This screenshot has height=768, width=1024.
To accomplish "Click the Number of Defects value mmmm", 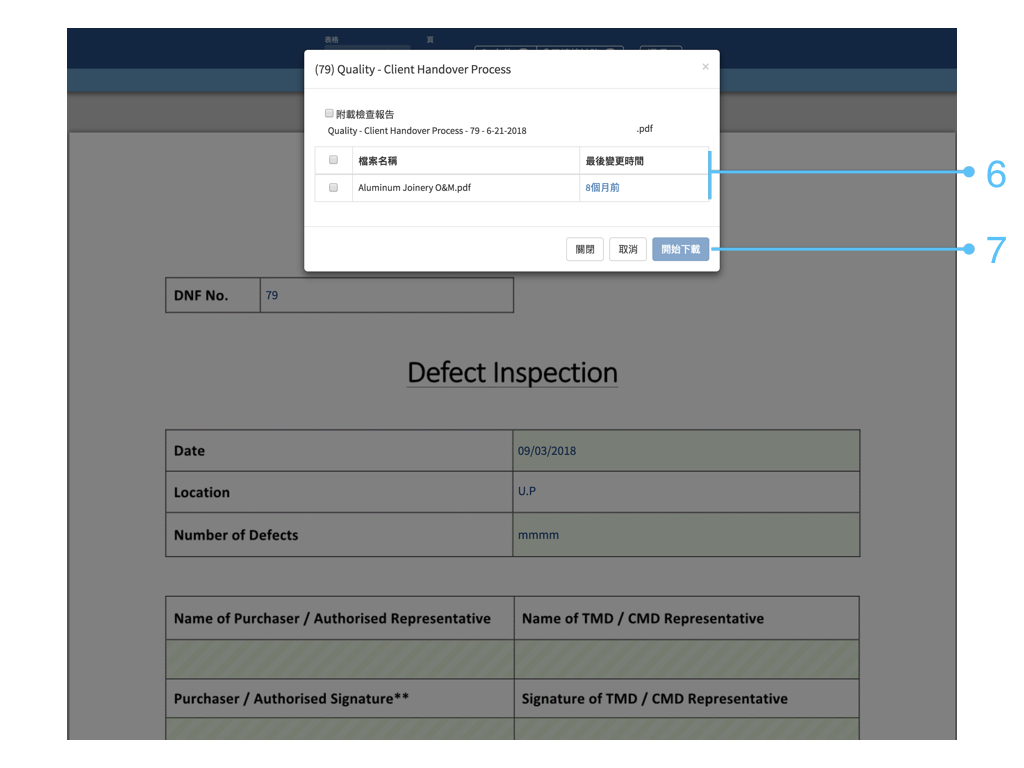I will pos(538,535).
